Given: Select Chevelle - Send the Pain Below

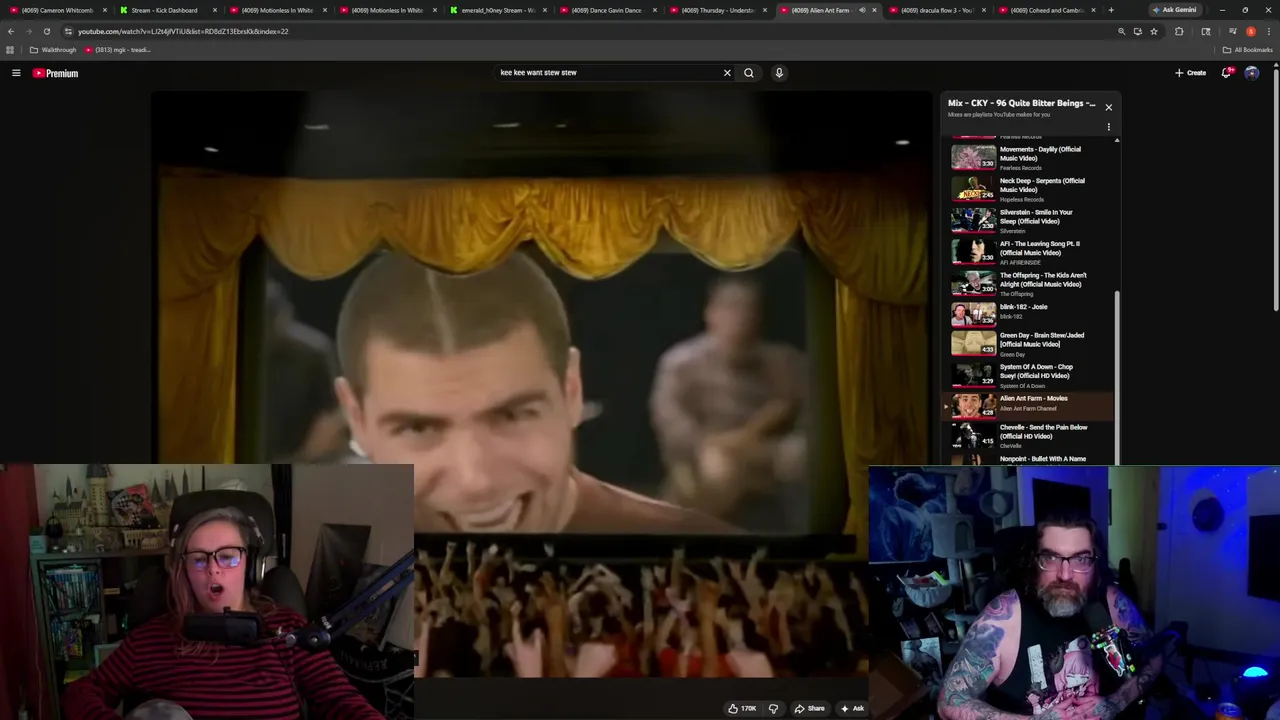Looking at the screenshot, I should [1030, 436].
